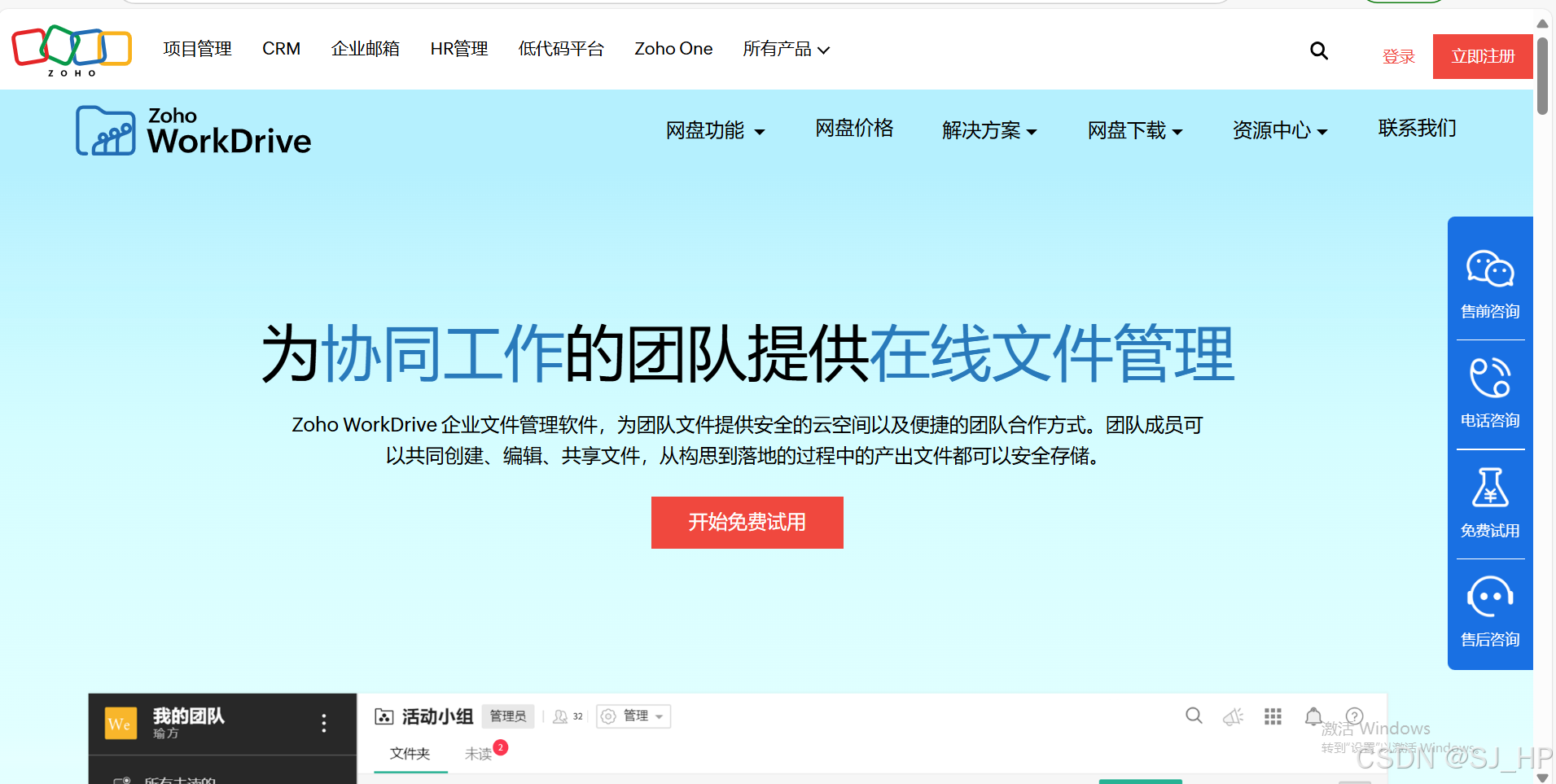This screenshot has width=1556, height=784.
Task: Click the Zoho logo in header
Action: tap(72, 50)
